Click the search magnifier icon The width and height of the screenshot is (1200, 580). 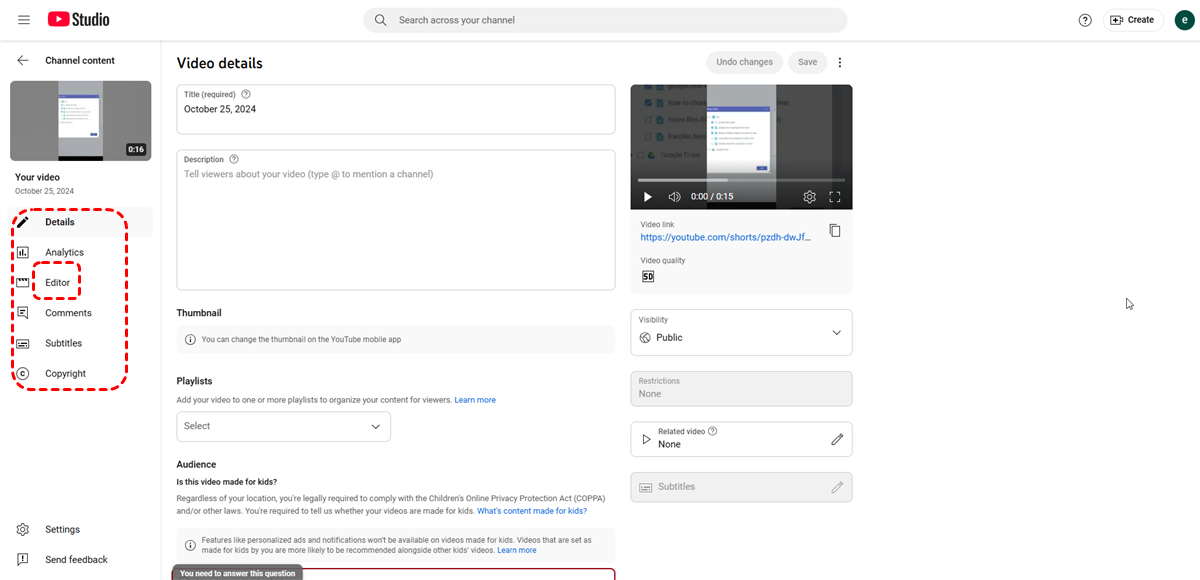(x=381, y=20)
